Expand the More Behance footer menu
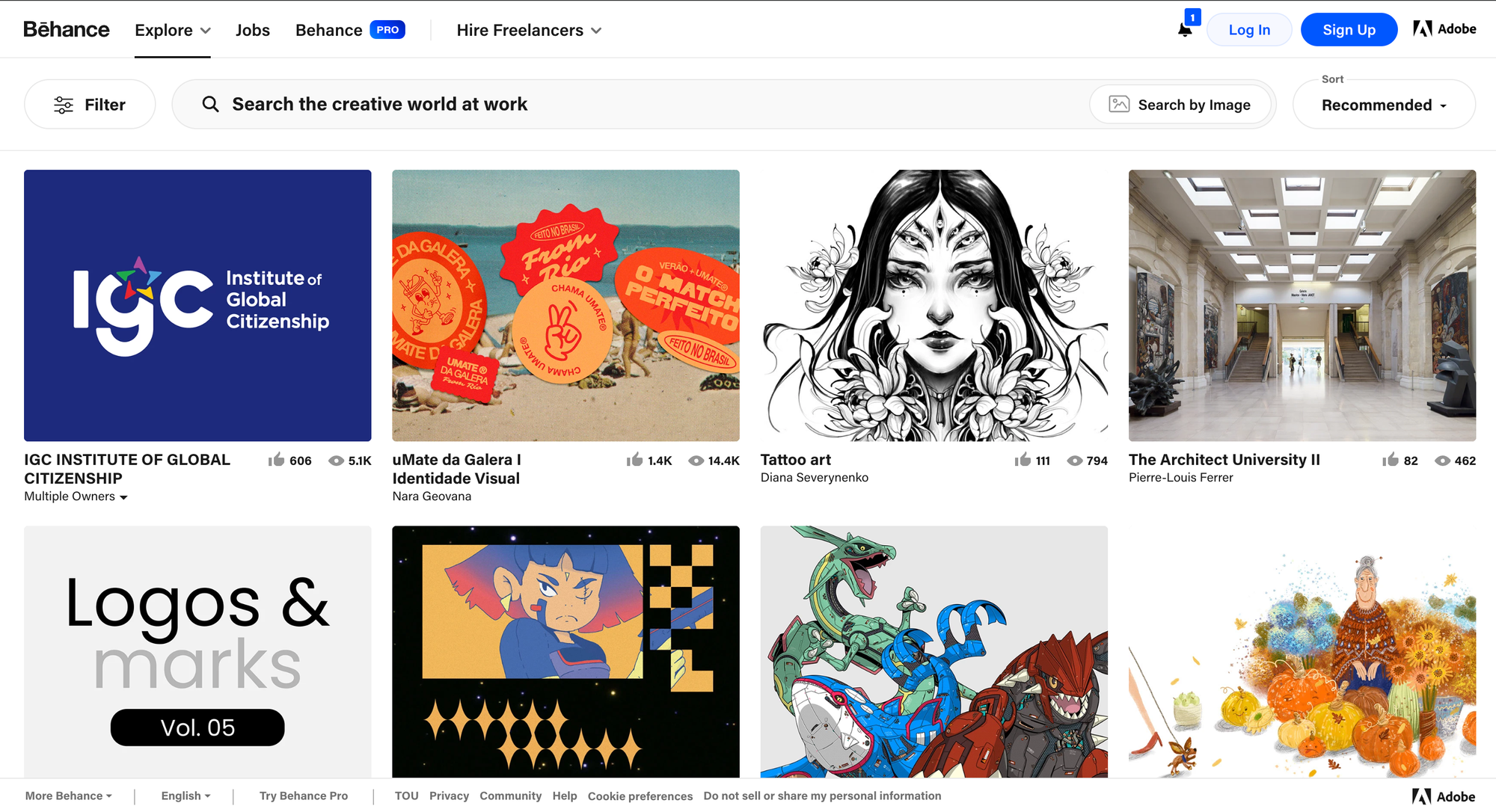 pyautogui.click(x=69, y=796)
